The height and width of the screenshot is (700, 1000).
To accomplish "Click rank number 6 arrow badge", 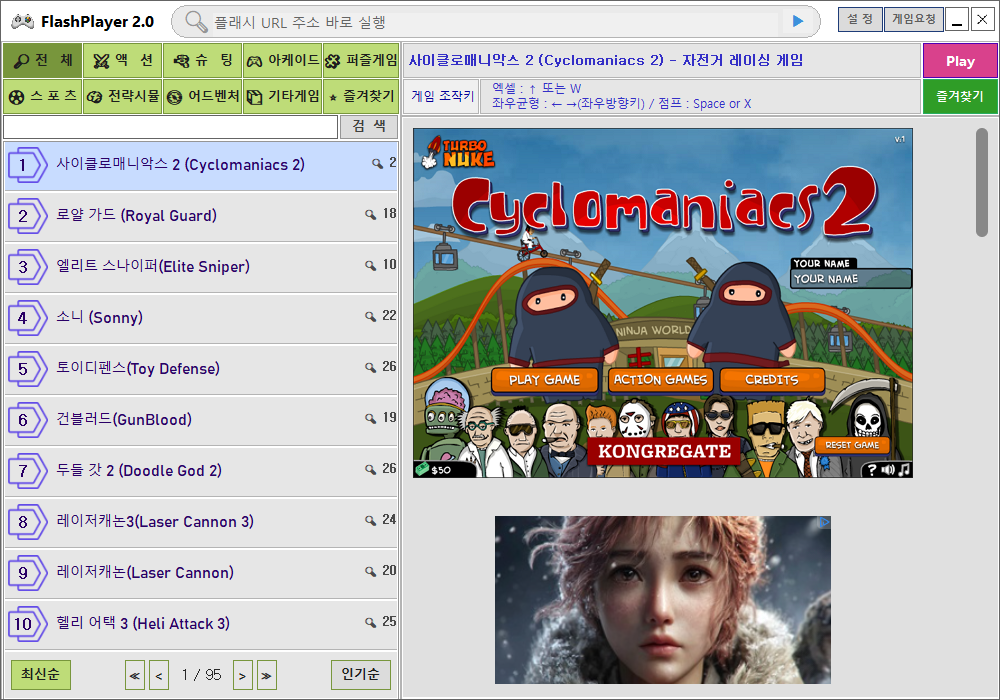I will (27, 420).
